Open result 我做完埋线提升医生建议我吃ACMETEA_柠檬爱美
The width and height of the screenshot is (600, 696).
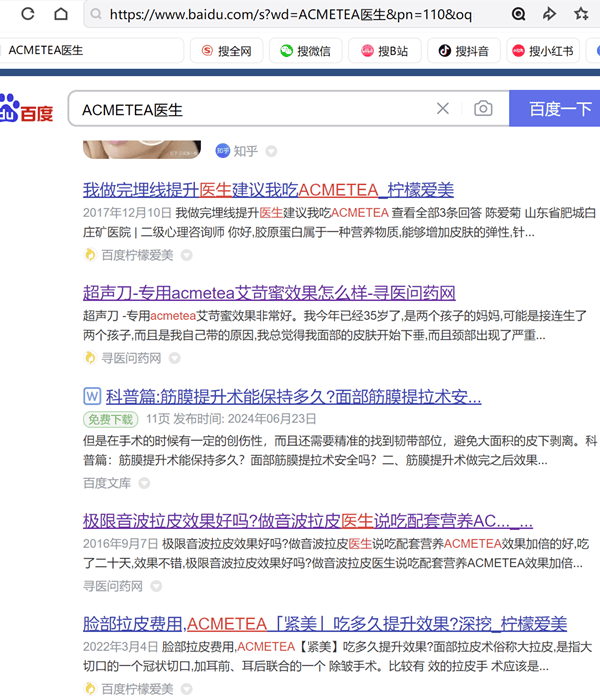pos(268,190)
